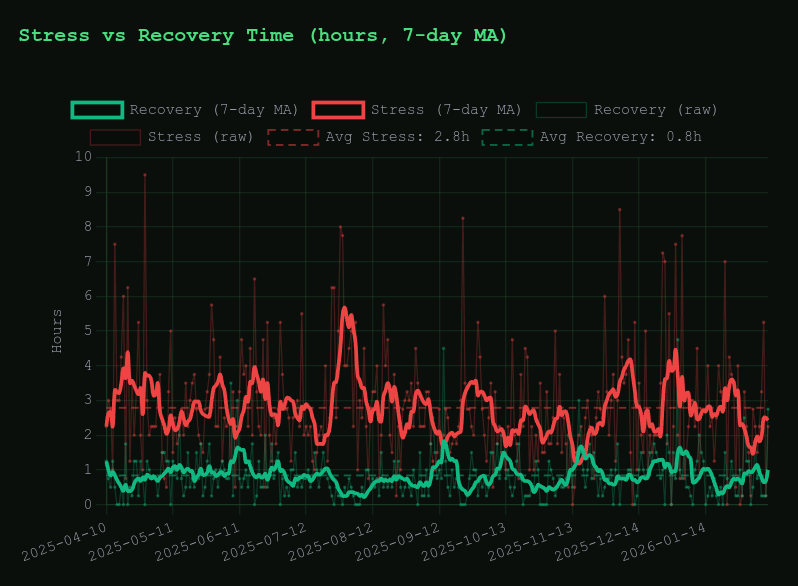
Task: Click the dashed red Avg Stress legend box
Action: [x=293, y=137]
